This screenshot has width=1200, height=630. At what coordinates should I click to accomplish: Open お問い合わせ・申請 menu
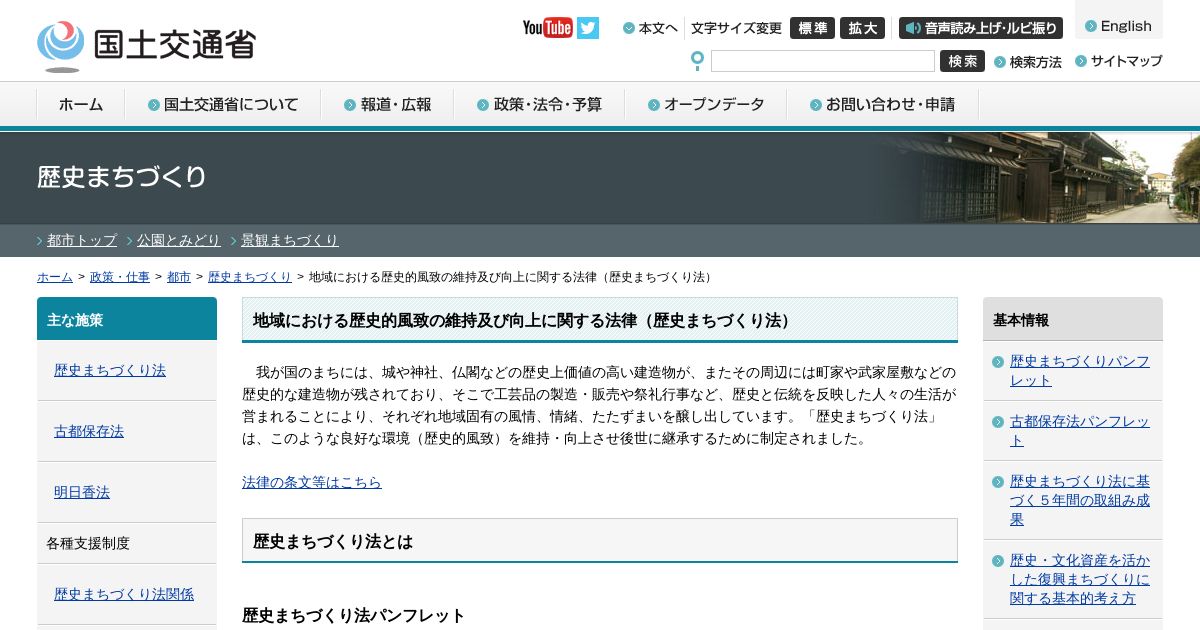pos(882,104)
